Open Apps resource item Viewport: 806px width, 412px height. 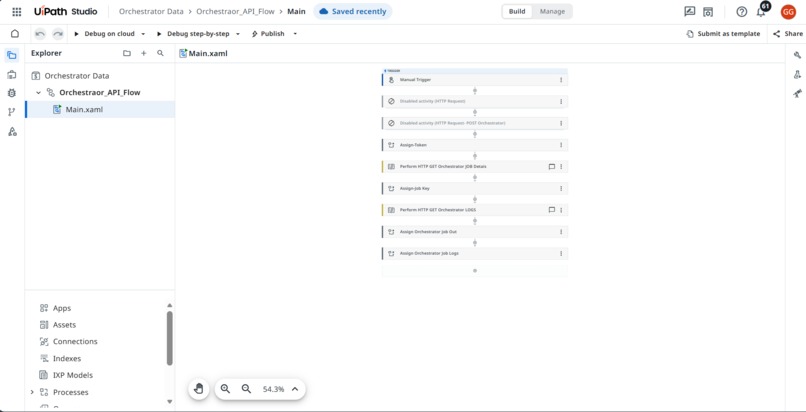tap(62, 308)
